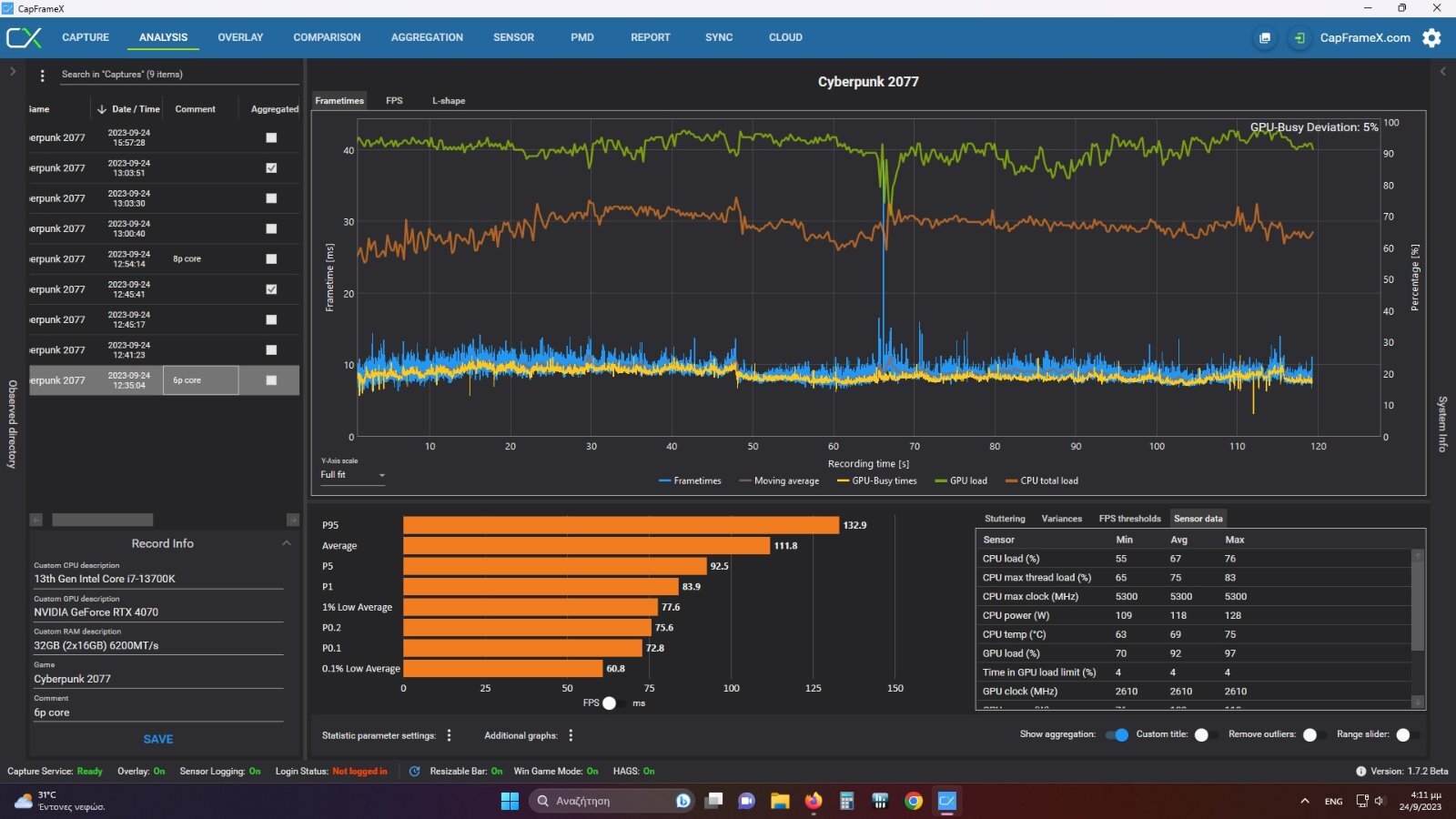Image resolution: width=1456 pixels, height=819 pixels.
Task: Click the Aggregated column header
Action: tap(275, 109)
